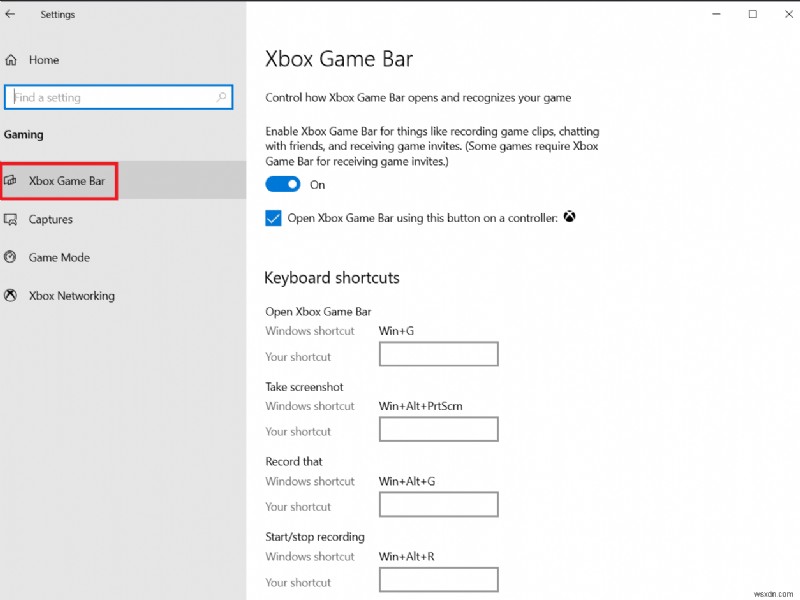Click the On label beside the toggle
800x600 pixels.
coord(317,185)
